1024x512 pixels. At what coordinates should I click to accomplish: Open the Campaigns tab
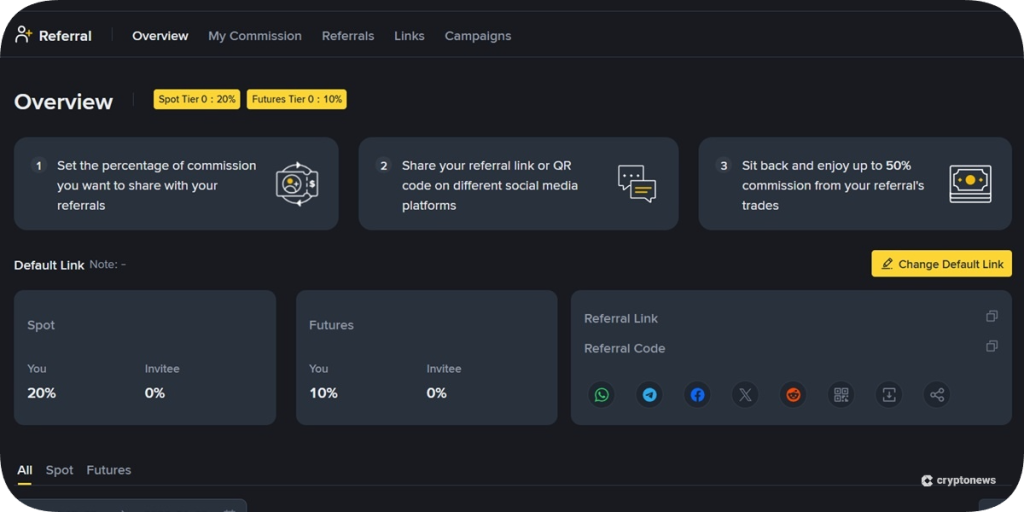[x=477, y=36]
